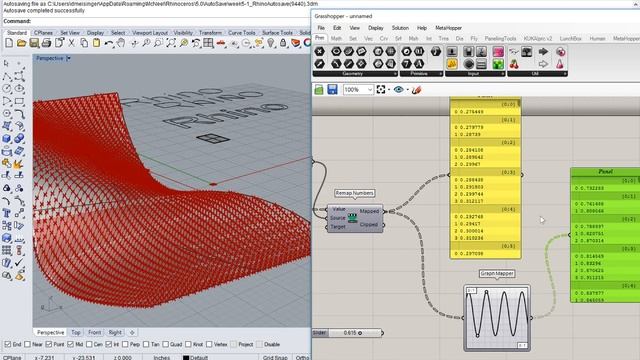Screen dimensions: 640x360
Task: Switch to the Curve Tools toolbar tab
Action: pos(242,33)
